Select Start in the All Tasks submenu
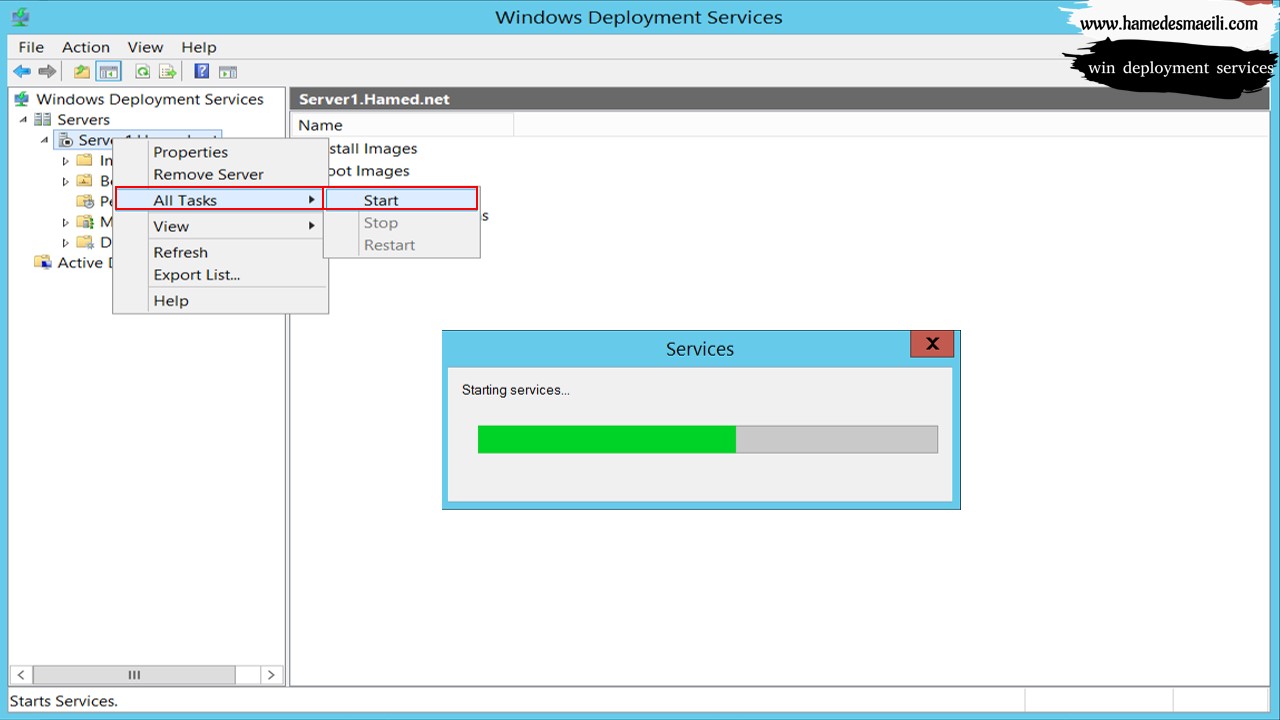This screenshot has width=1280, height=720. coord(401,200)
